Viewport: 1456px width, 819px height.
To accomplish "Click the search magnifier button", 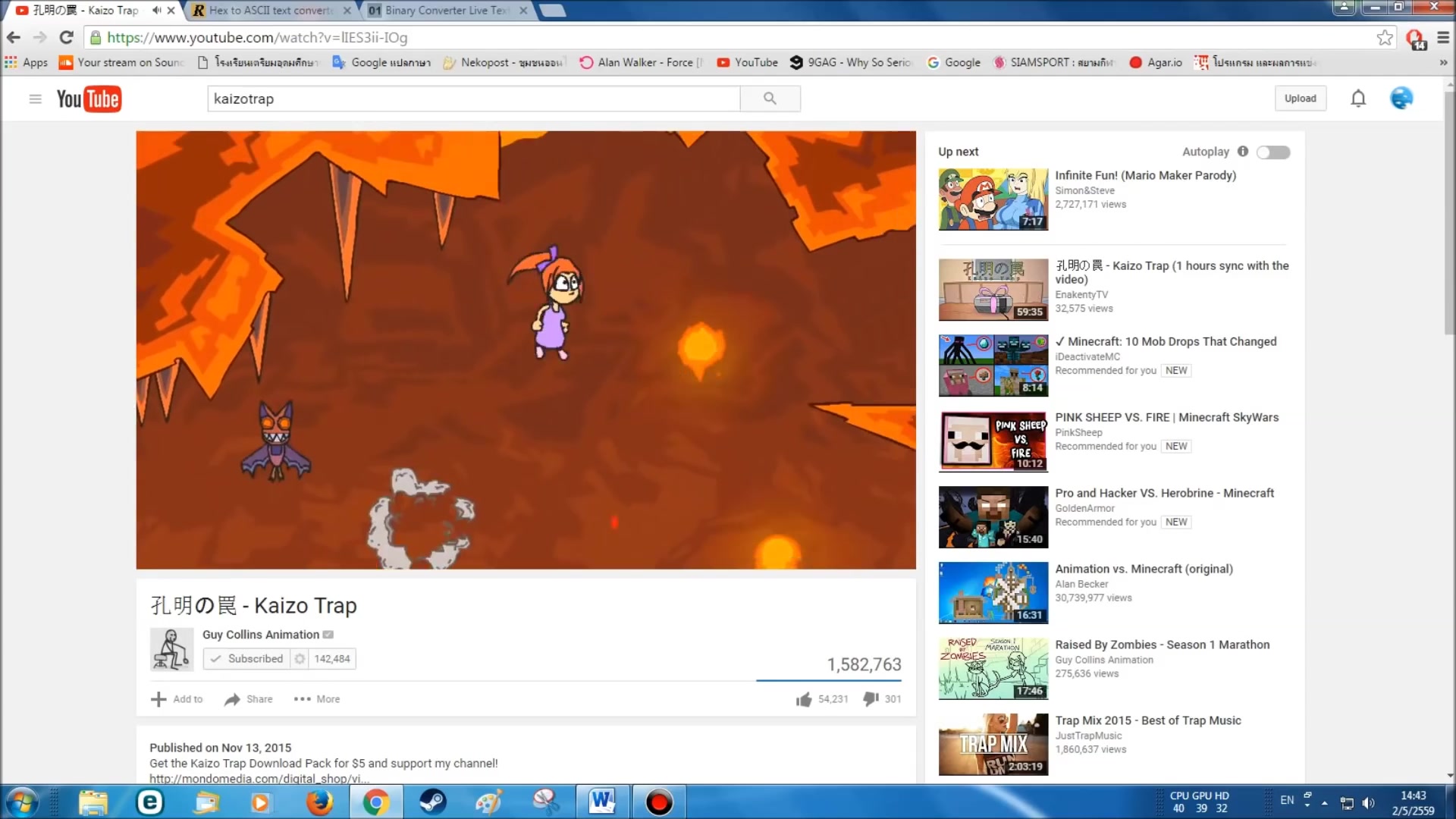I will [770, 99].
